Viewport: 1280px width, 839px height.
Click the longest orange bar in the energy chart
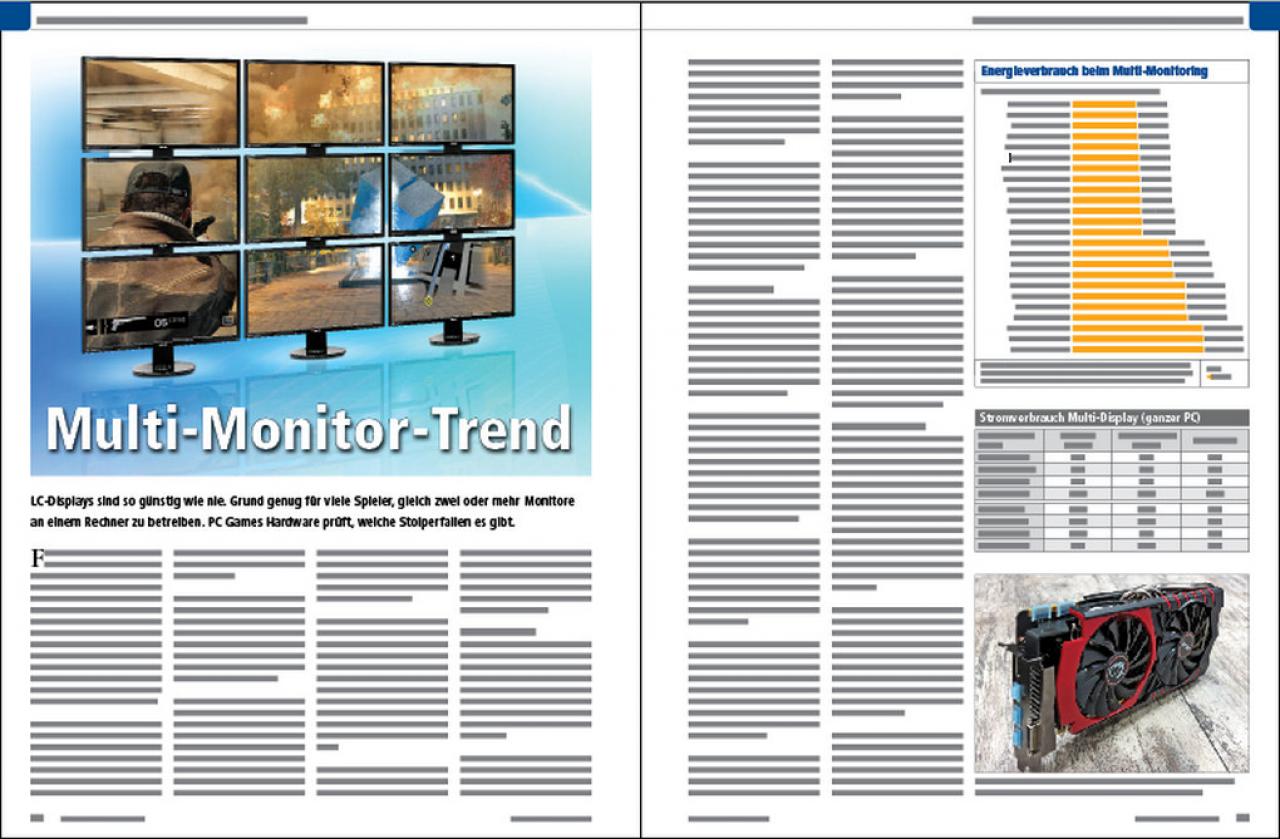1138,348
